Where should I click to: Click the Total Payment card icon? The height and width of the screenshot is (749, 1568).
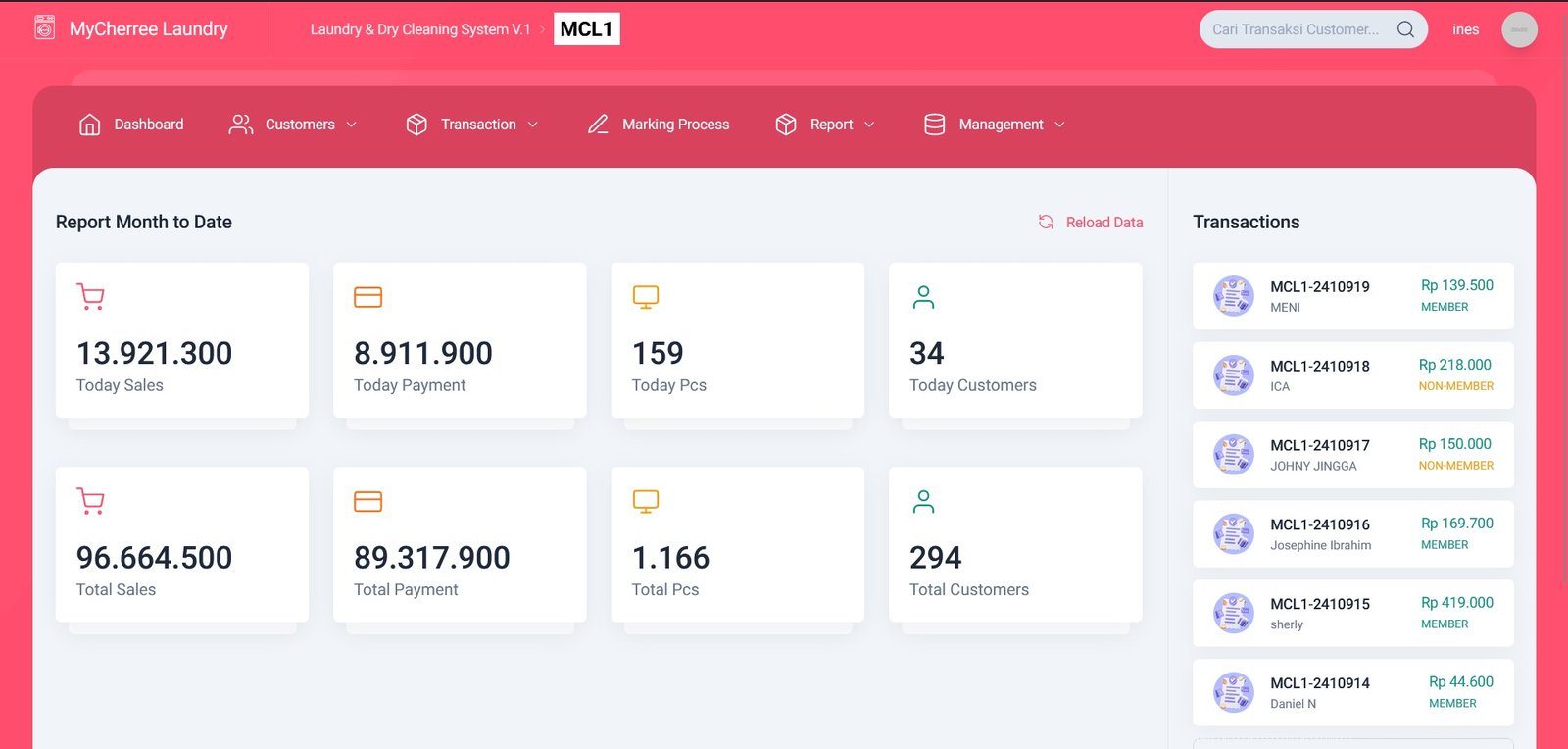point(367,501)
